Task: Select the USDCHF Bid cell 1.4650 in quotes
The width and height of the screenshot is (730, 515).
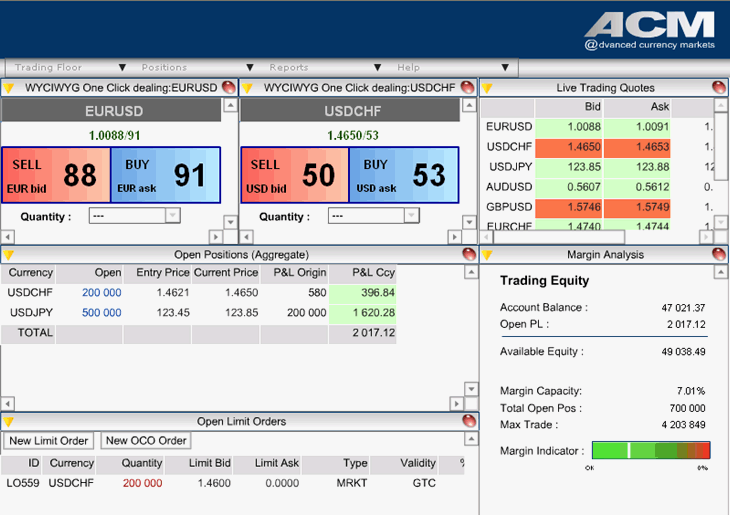Action: (x=568, y=147)
